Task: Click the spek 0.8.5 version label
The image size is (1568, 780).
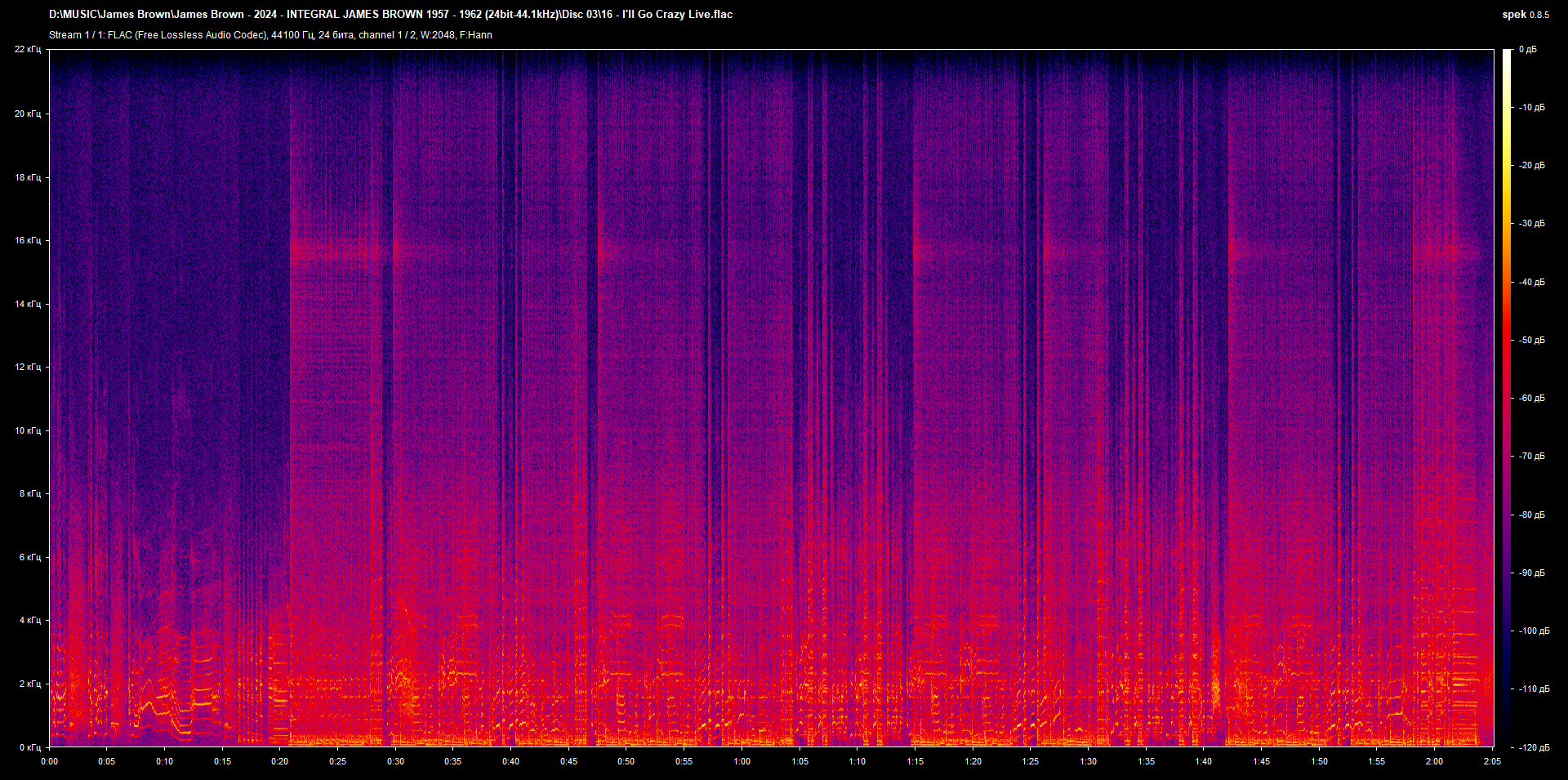Action: tap(1526, 15)
